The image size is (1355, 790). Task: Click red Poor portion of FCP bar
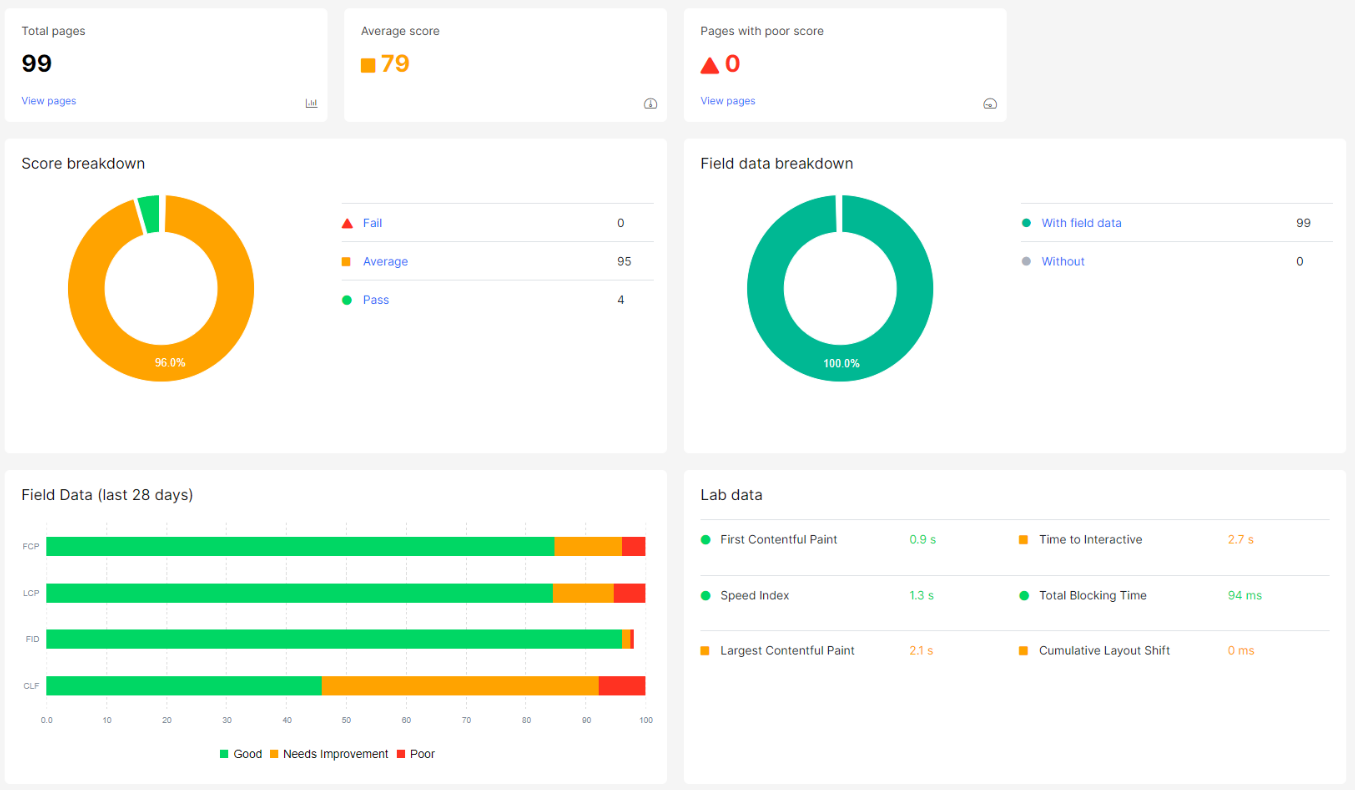633,546
